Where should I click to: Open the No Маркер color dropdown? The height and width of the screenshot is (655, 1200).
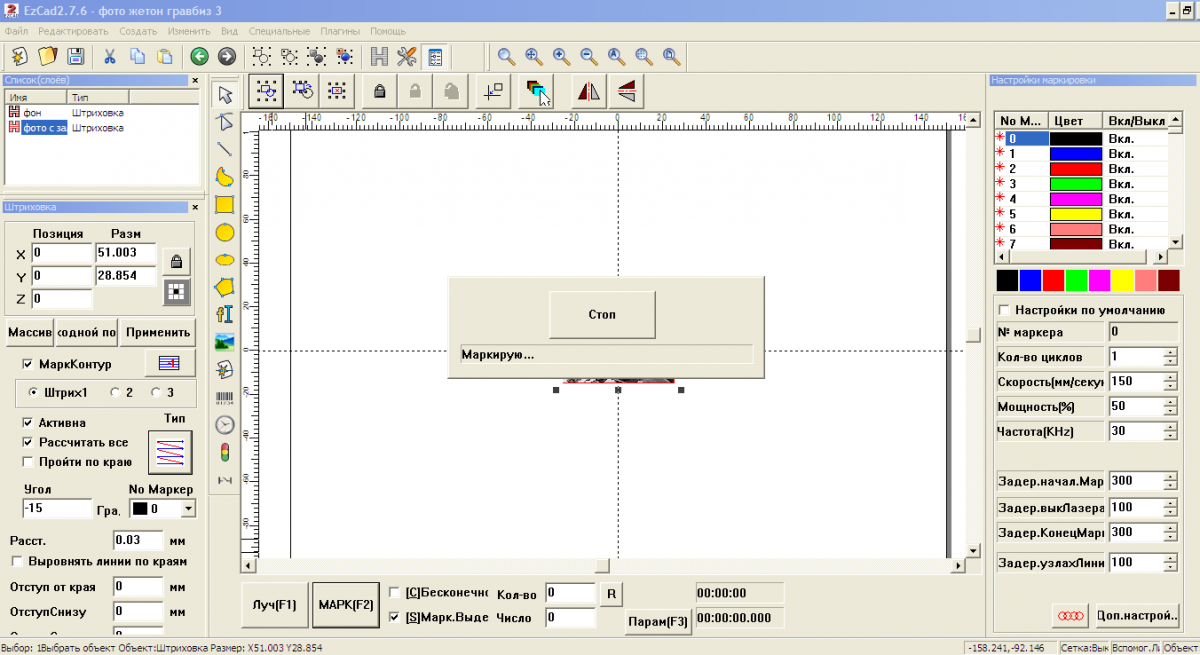coord(187,509)
